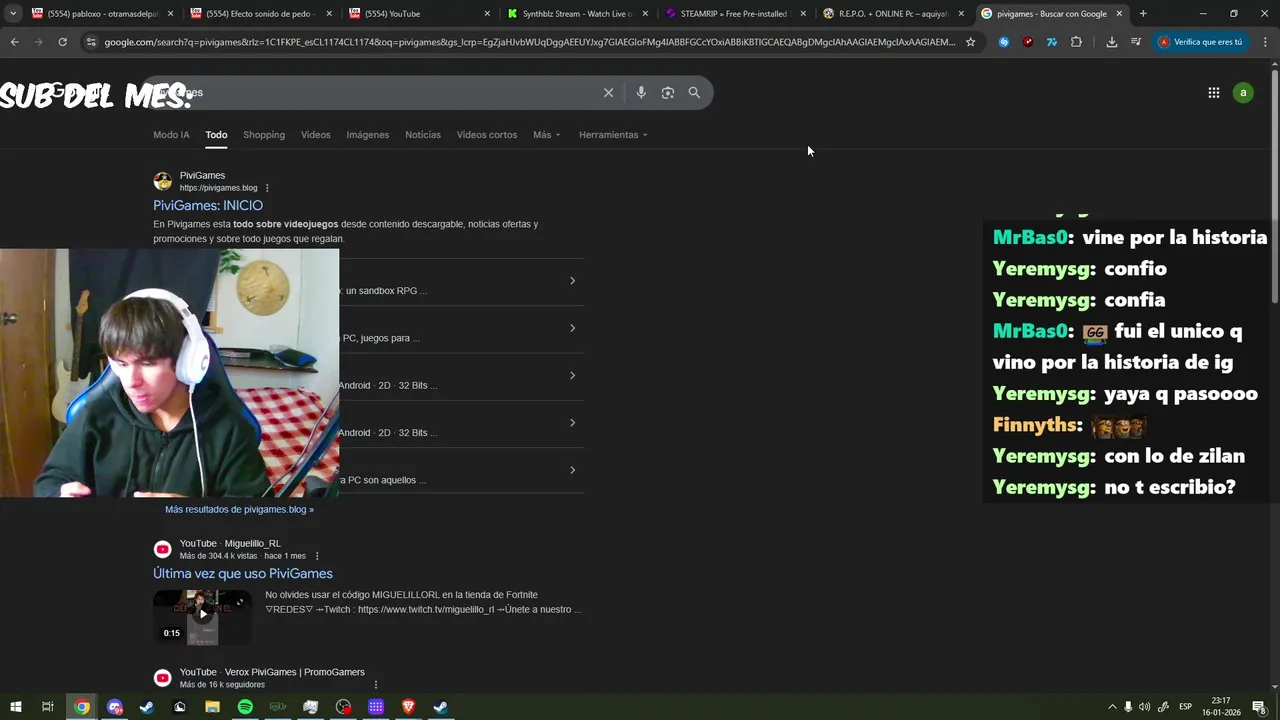Open Chrome three-dot menu
Viewport: 1280px width, 720px height.
(1263, 42)
